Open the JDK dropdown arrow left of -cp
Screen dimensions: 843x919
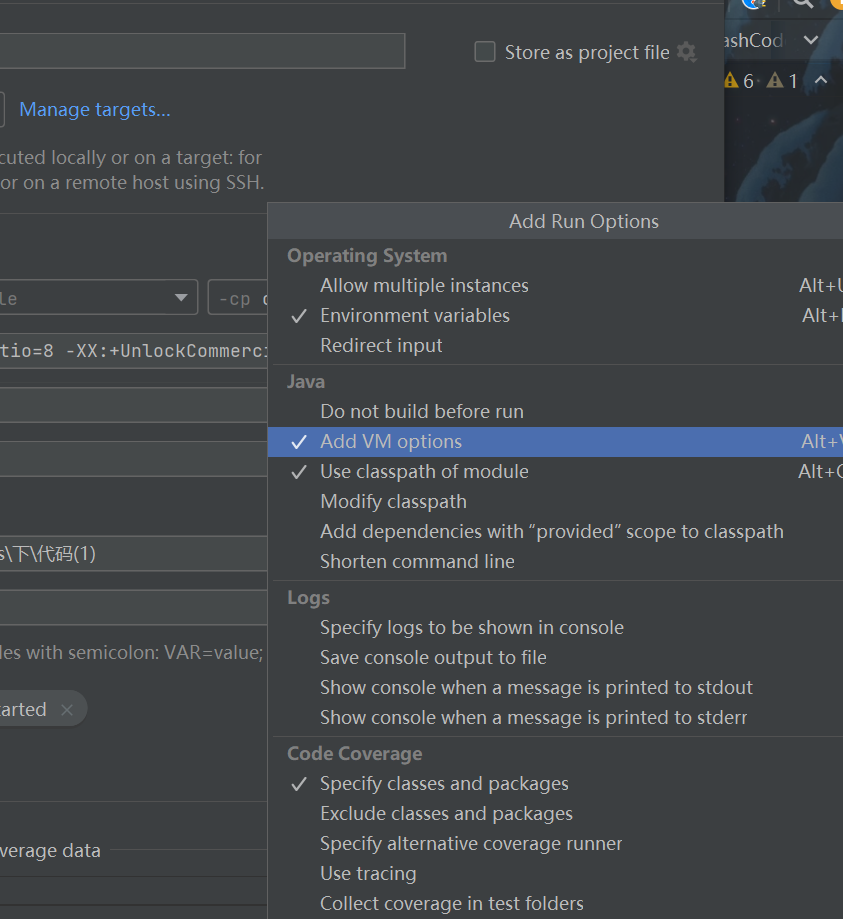coord(180,298)
